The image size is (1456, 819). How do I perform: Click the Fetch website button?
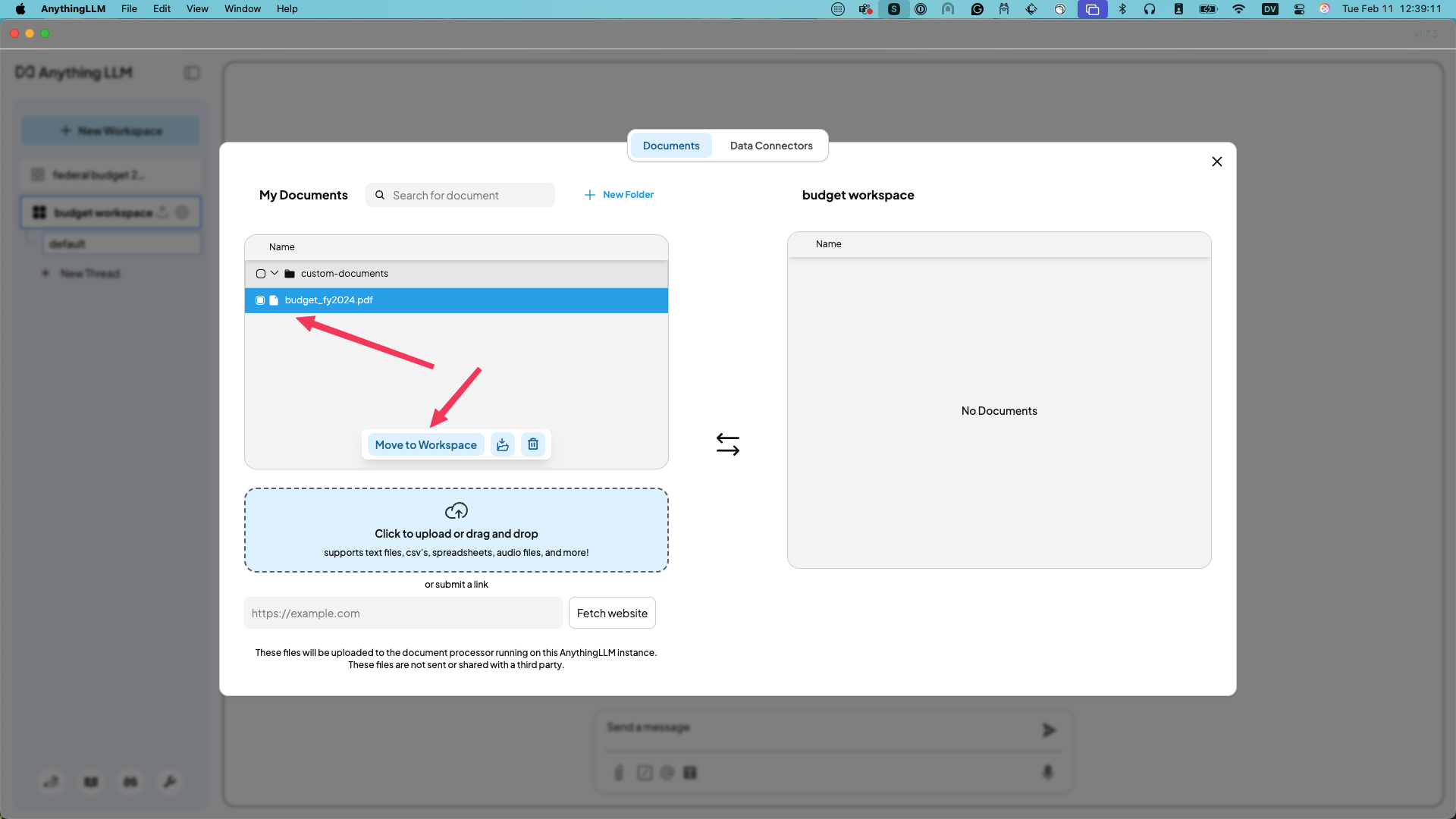(x=612, y=613)
